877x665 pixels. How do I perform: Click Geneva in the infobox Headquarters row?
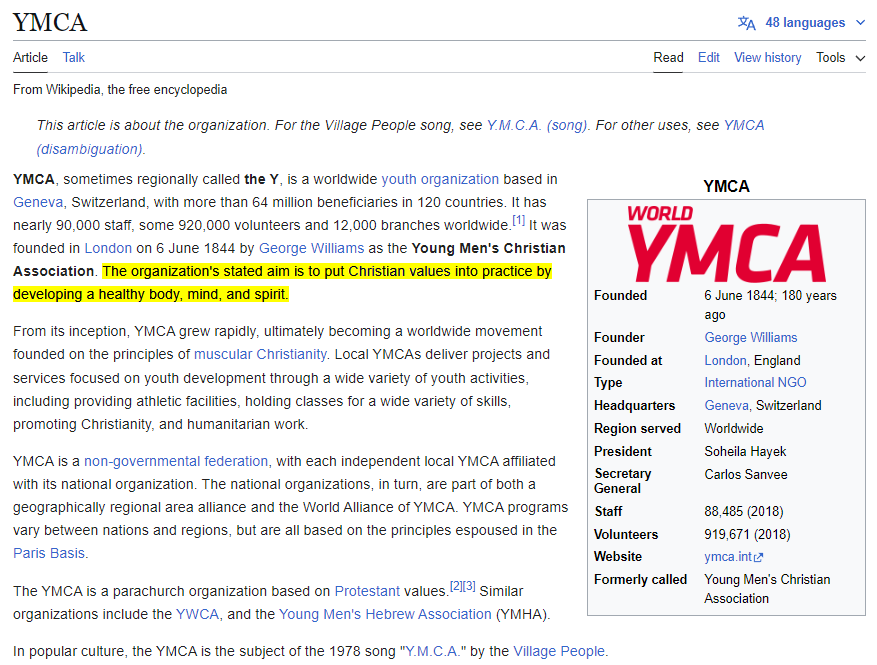coord(726,406)
